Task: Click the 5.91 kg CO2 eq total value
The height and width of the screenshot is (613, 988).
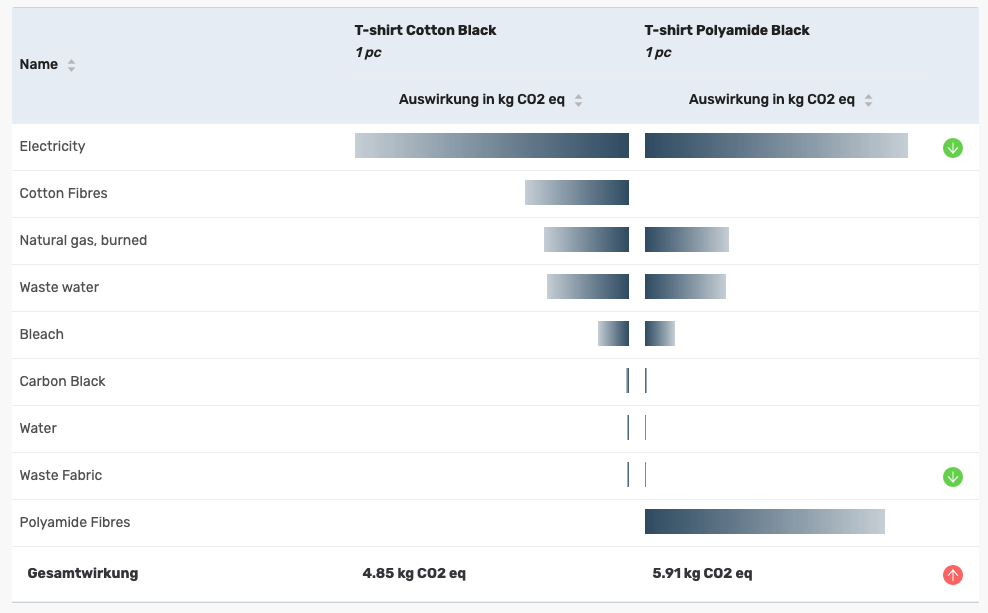Action: (x=702, y=573)
